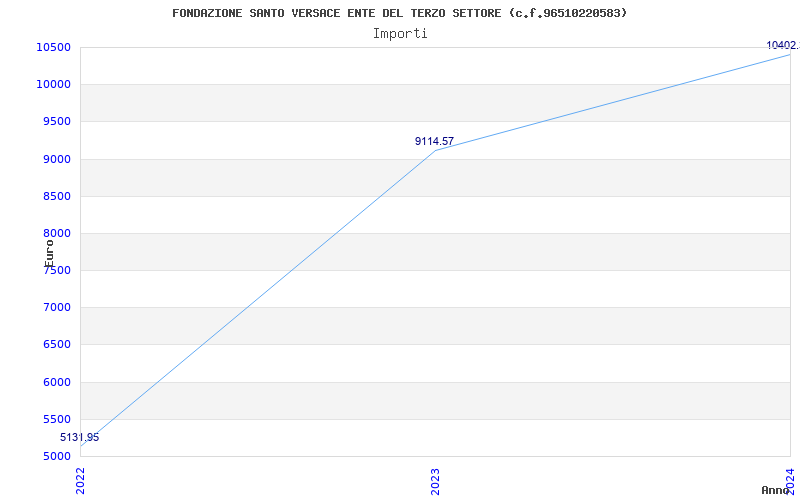Click the y-axis value 7000

pyautogui.click(x=56, y=308)
